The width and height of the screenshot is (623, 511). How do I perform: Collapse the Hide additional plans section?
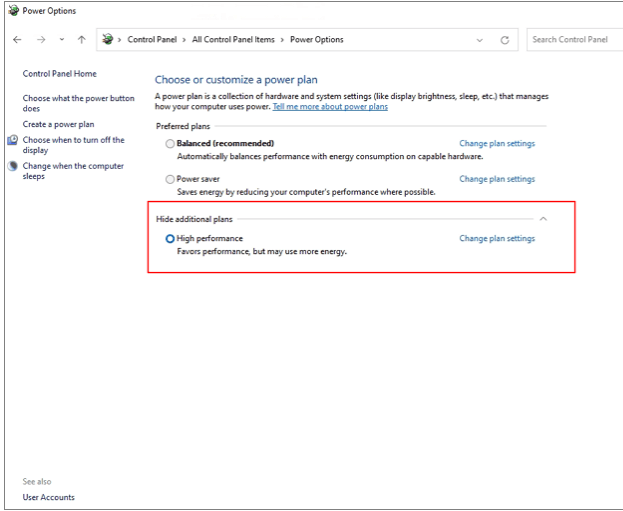(x=543, y=218)
